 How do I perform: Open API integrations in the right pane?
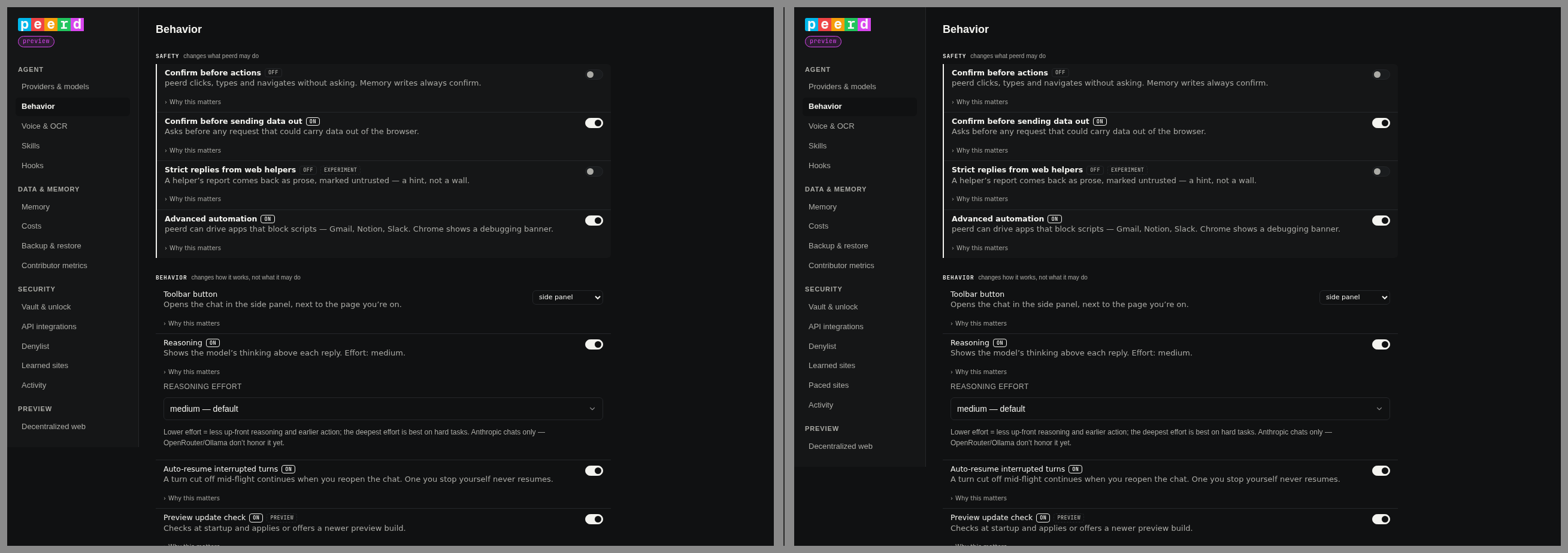click(x=859, y=327)
